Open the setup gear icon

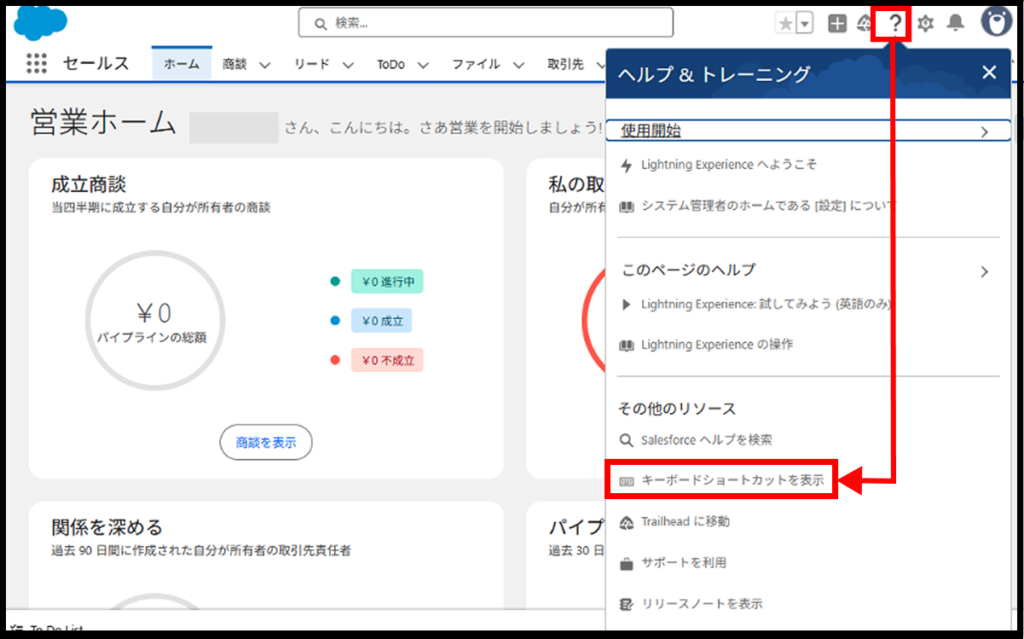click(926, 23)
